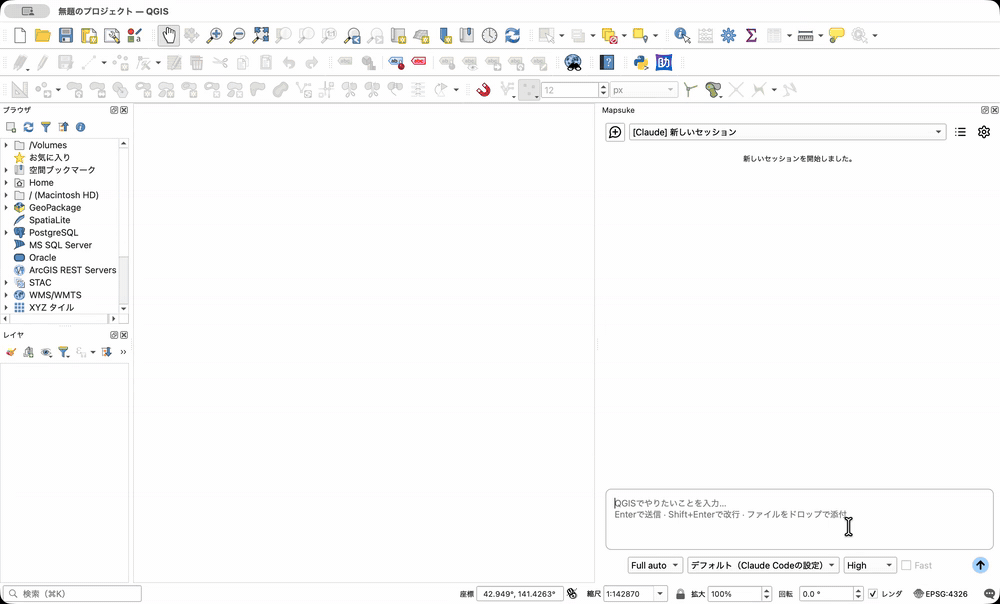Viewport: 1000px width, 604px height.
Task: Select ArcGIS REST Servers entry
Action: pyautogui.click(x=73, y=270)
